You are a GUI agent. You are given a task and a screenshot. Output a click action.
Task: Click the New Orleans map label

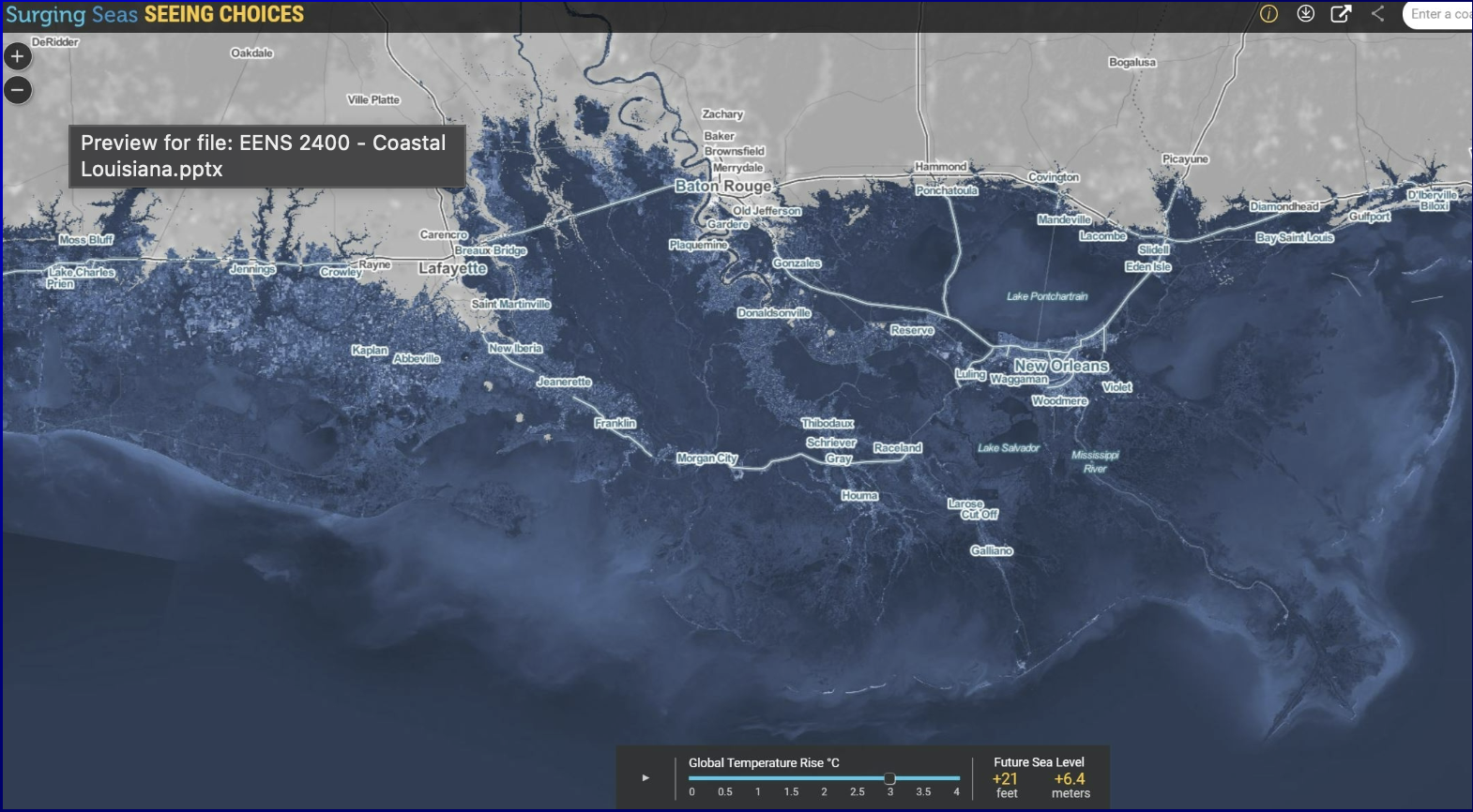click(1060, 366)
